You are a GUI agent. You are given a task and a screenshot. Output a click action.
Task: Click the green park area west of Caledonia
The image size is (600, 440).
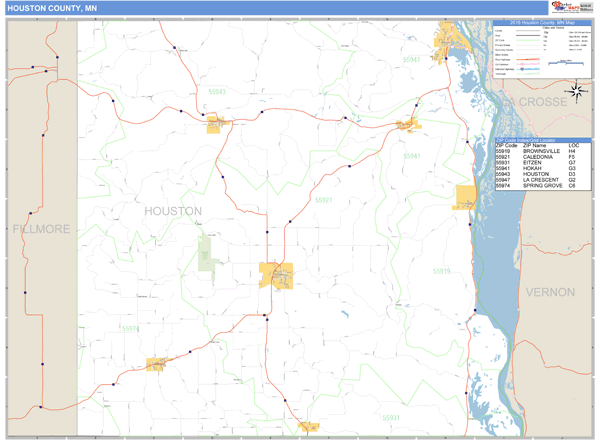click(x=207, y=253)
